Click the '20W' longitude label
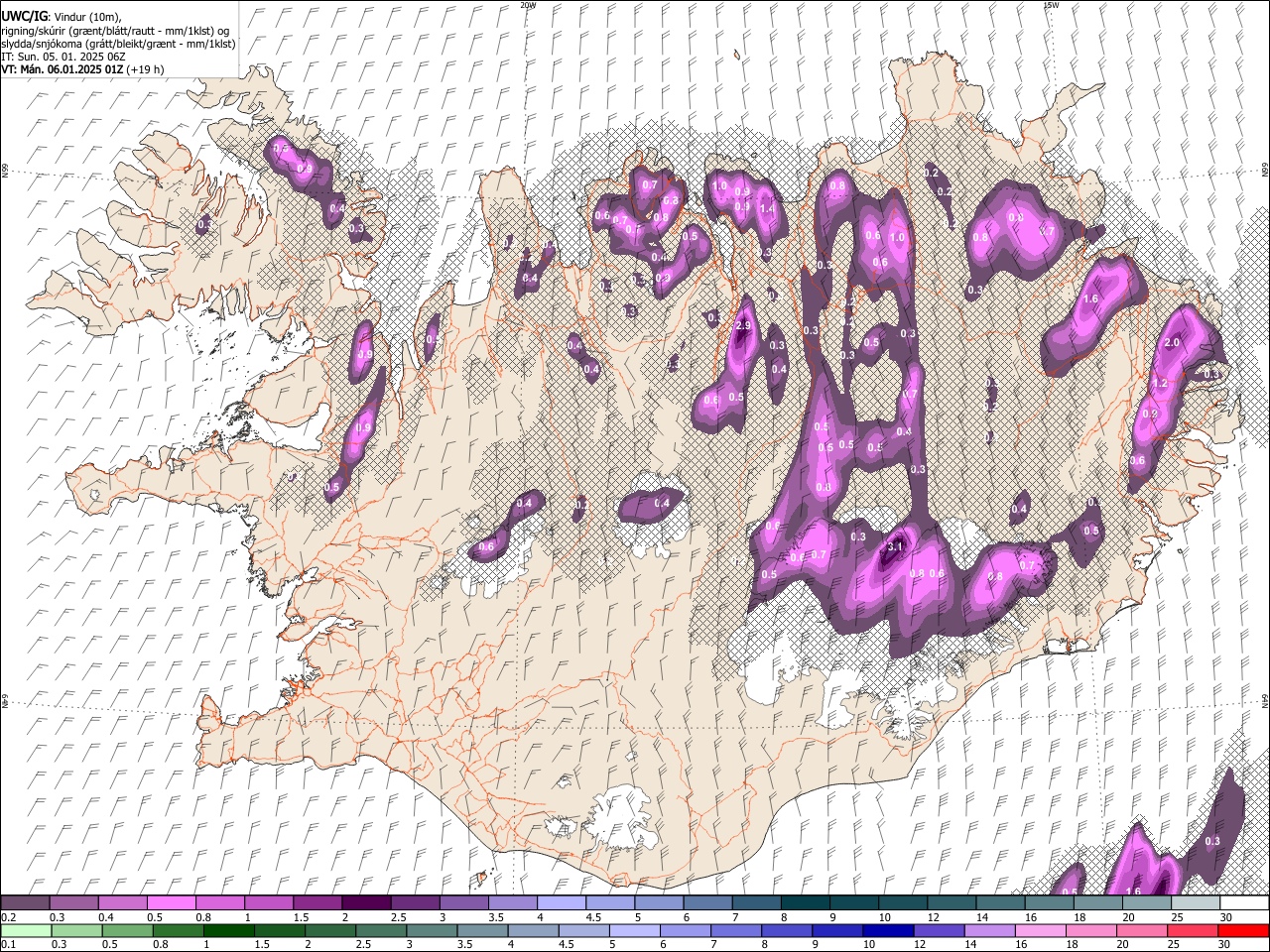The height and width of the screenshot is (952, 1270). pos(528,5)
